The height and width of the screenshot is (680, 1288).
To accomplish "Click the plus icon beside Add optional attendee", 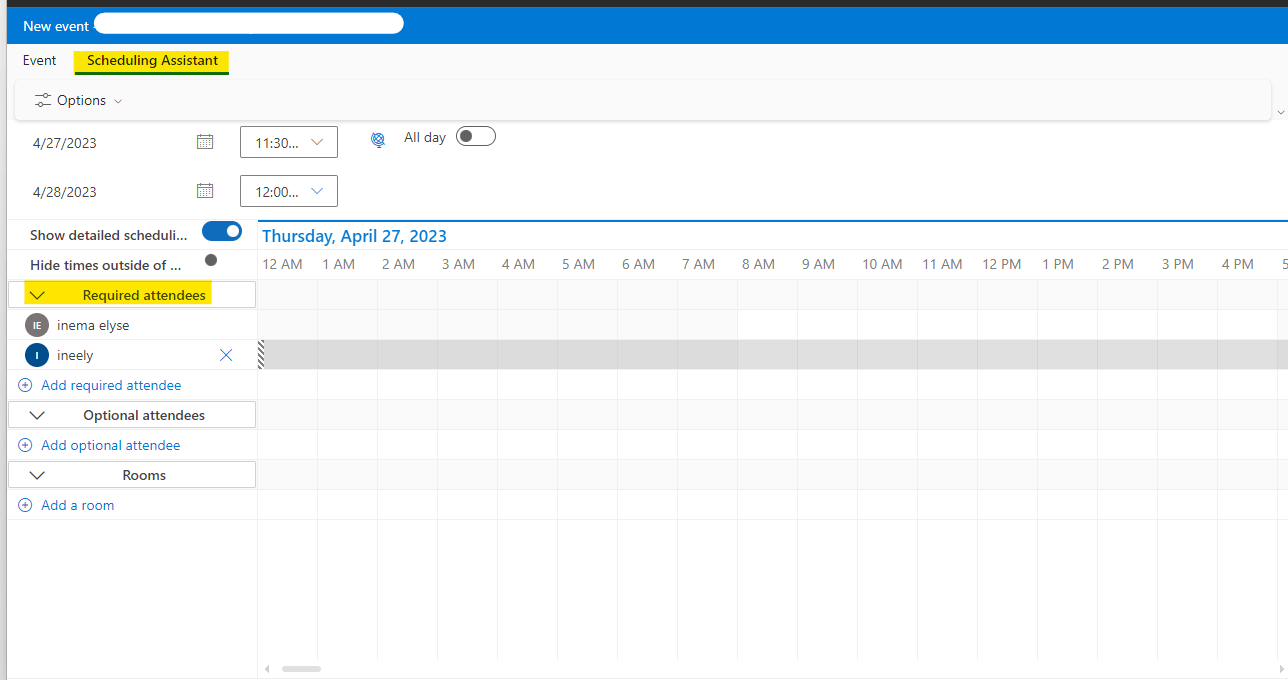I will tap(26, 445).
